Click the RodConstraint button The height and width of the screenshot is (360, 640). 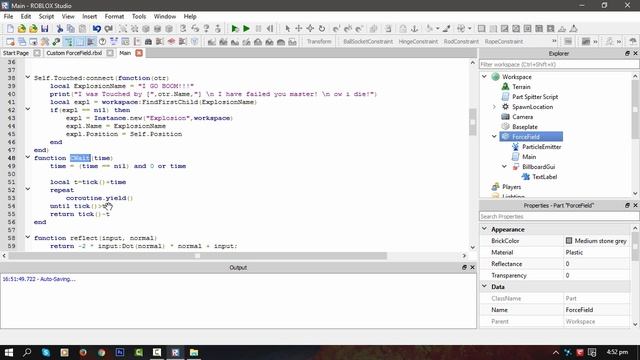pyautogui.click(x=461, y=41)
